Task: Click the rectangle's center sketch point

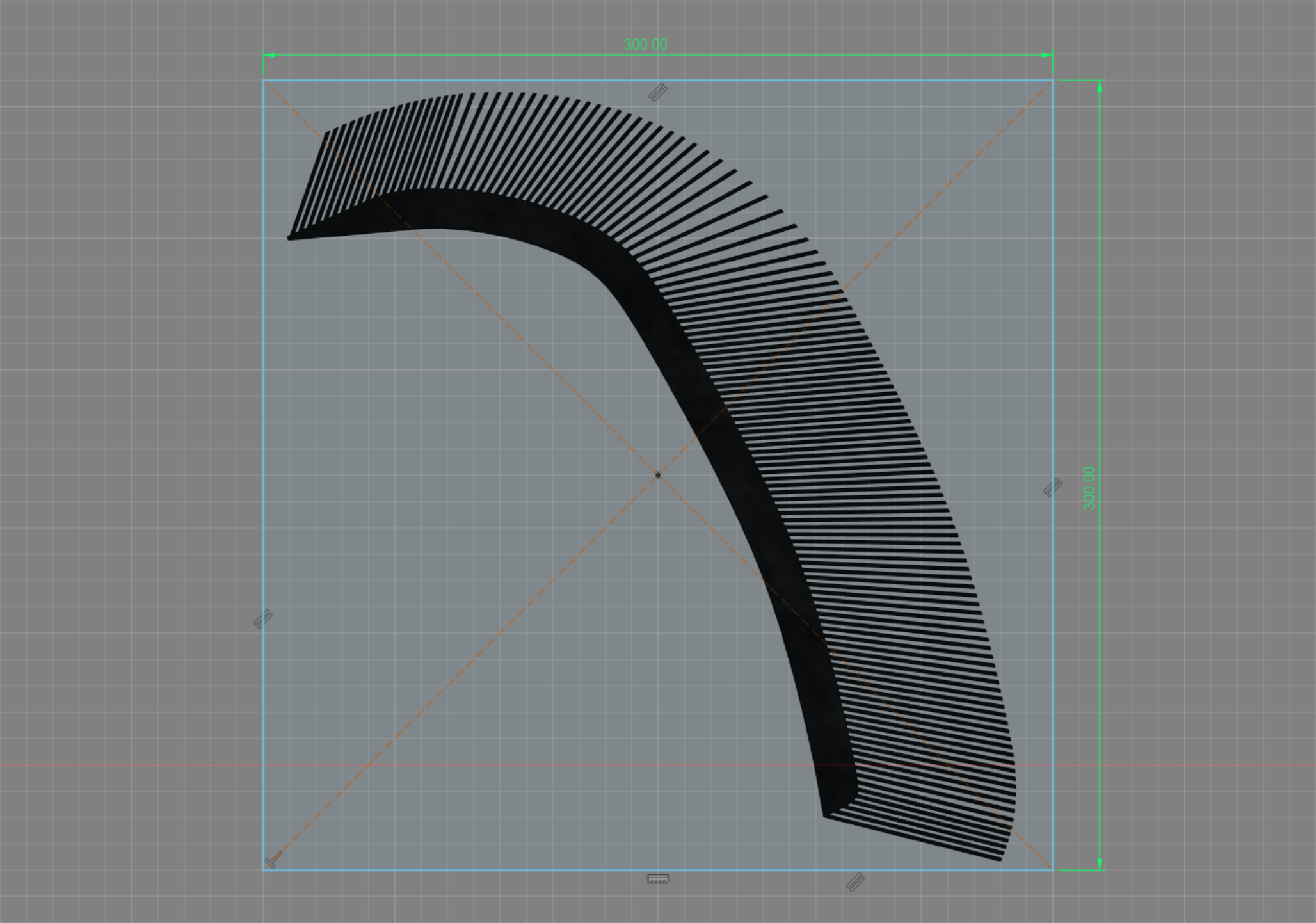Action: click(x=658, y=475)
